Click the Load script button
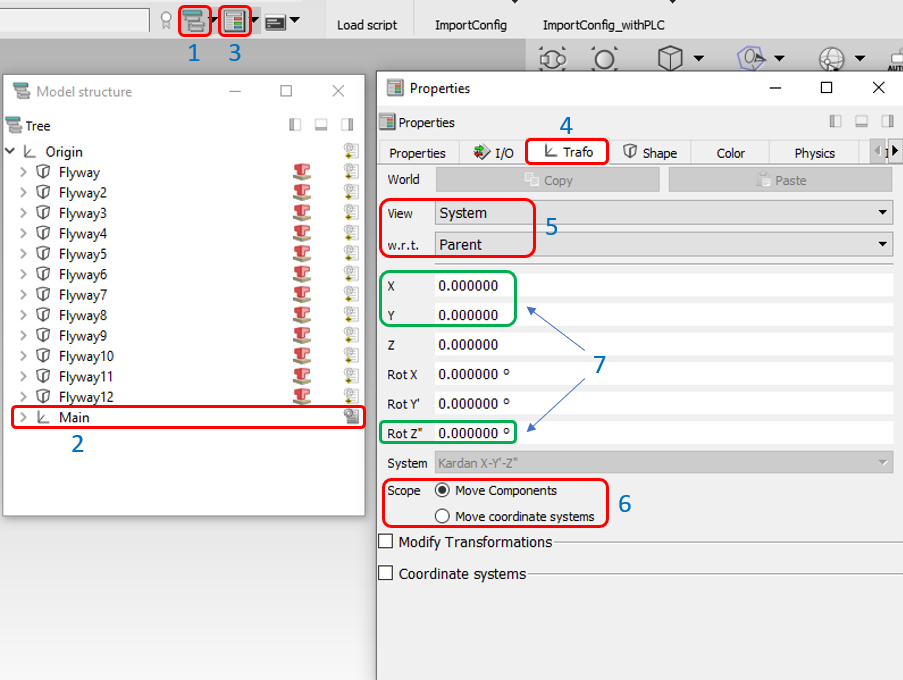The image size is (903, 680). coord(367,25)
